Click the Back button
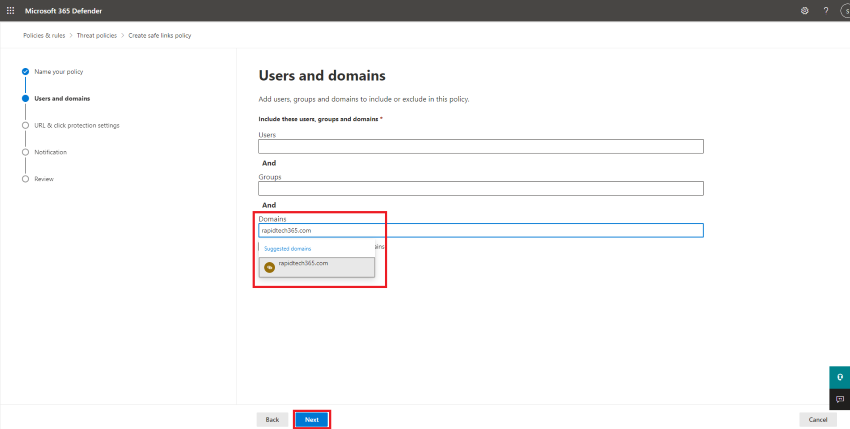The width and height of the screenshot is (850, 429). tap(272, 419)
